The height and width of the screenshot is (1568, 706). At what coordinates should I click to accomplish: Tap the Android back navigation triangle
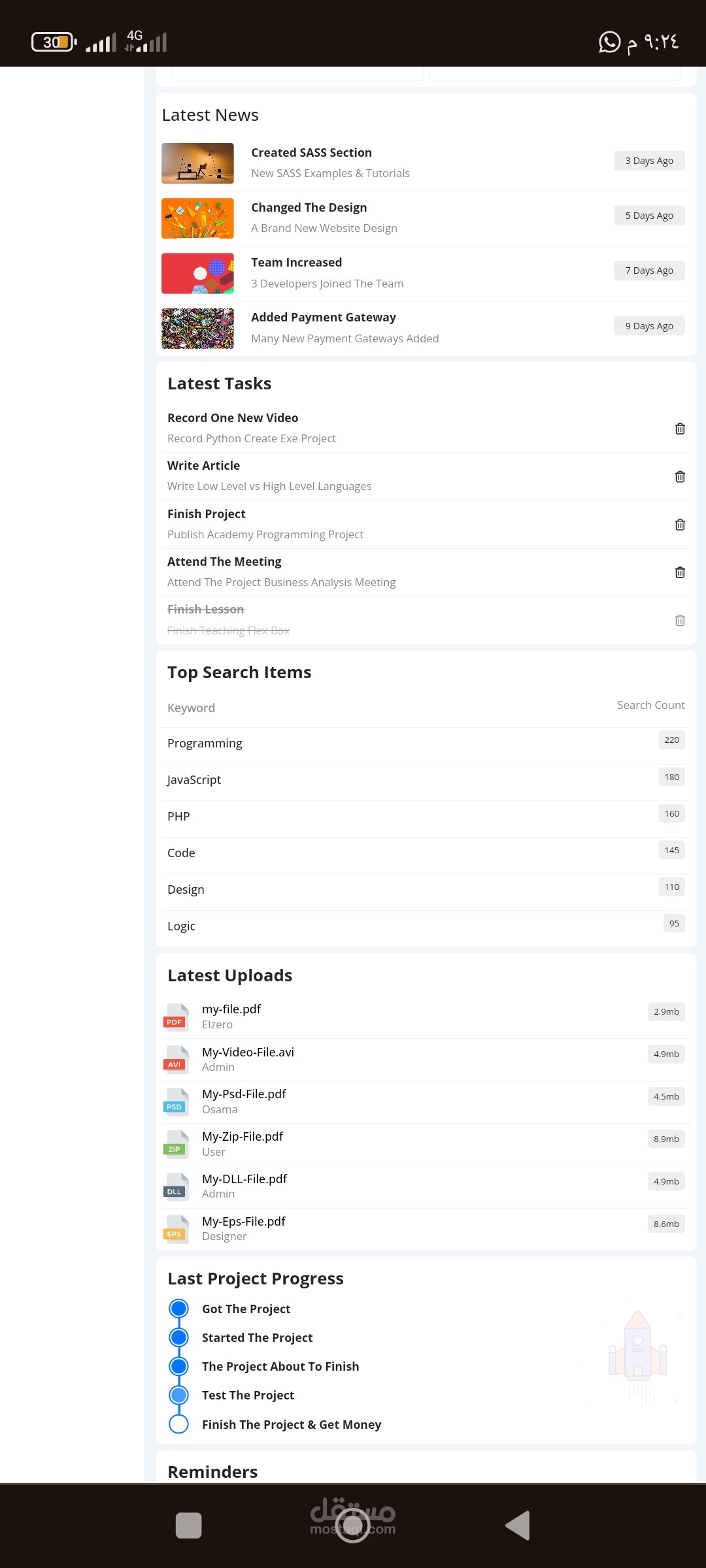click(x=518, y=1526)
